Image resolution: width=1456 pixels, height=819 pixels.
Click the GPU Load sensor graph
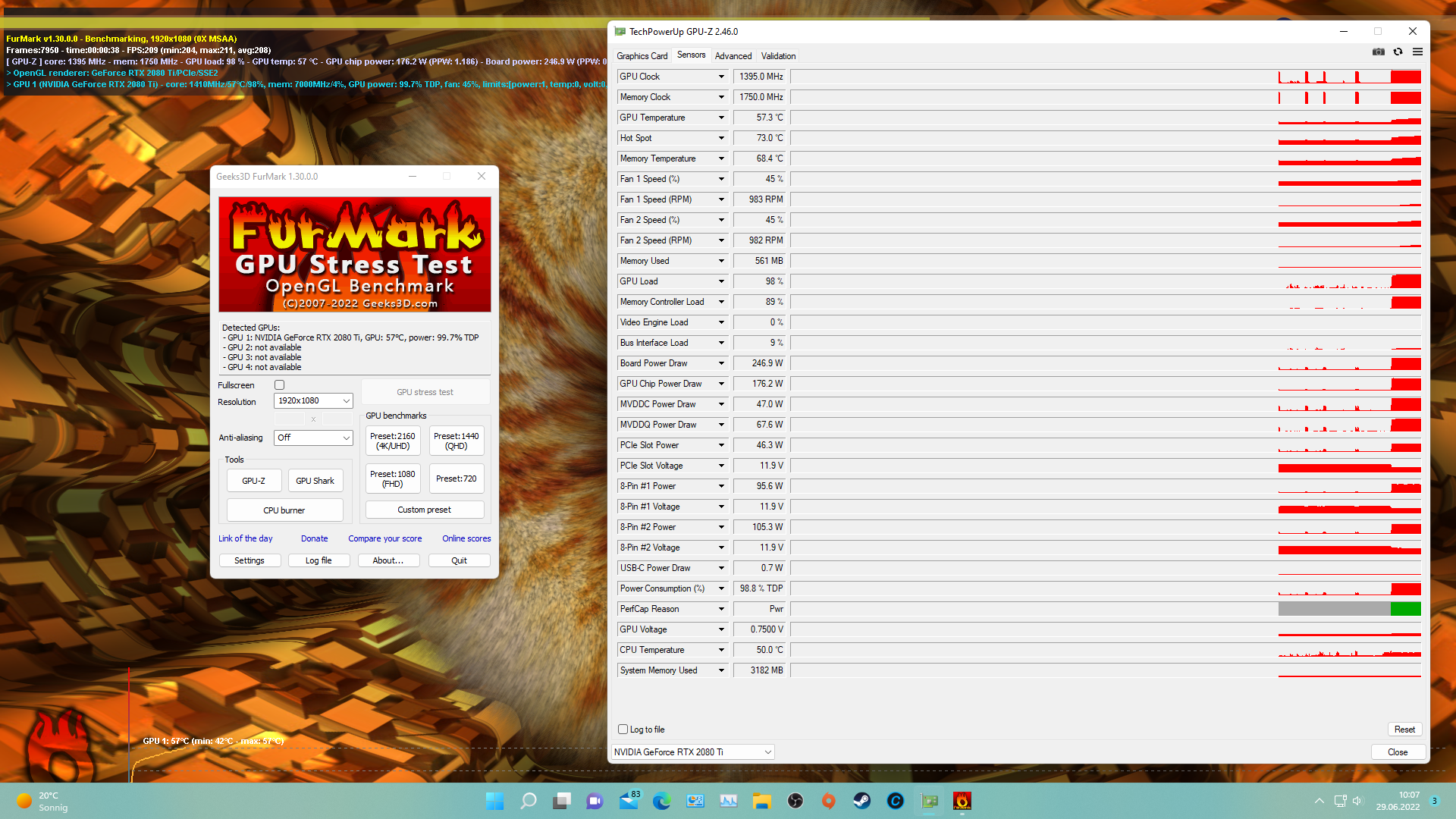tap(1105, 281)
